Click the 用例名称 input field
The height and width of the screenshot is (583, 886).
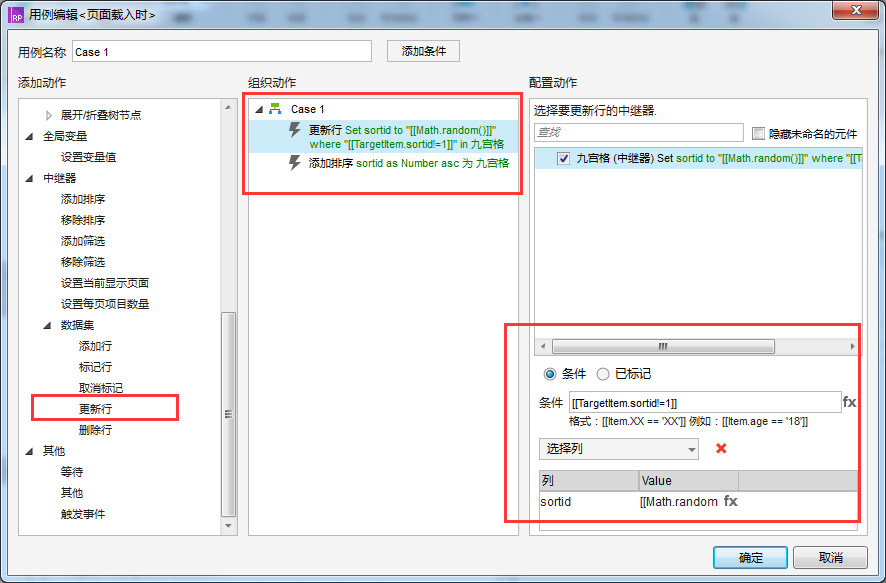222,51
